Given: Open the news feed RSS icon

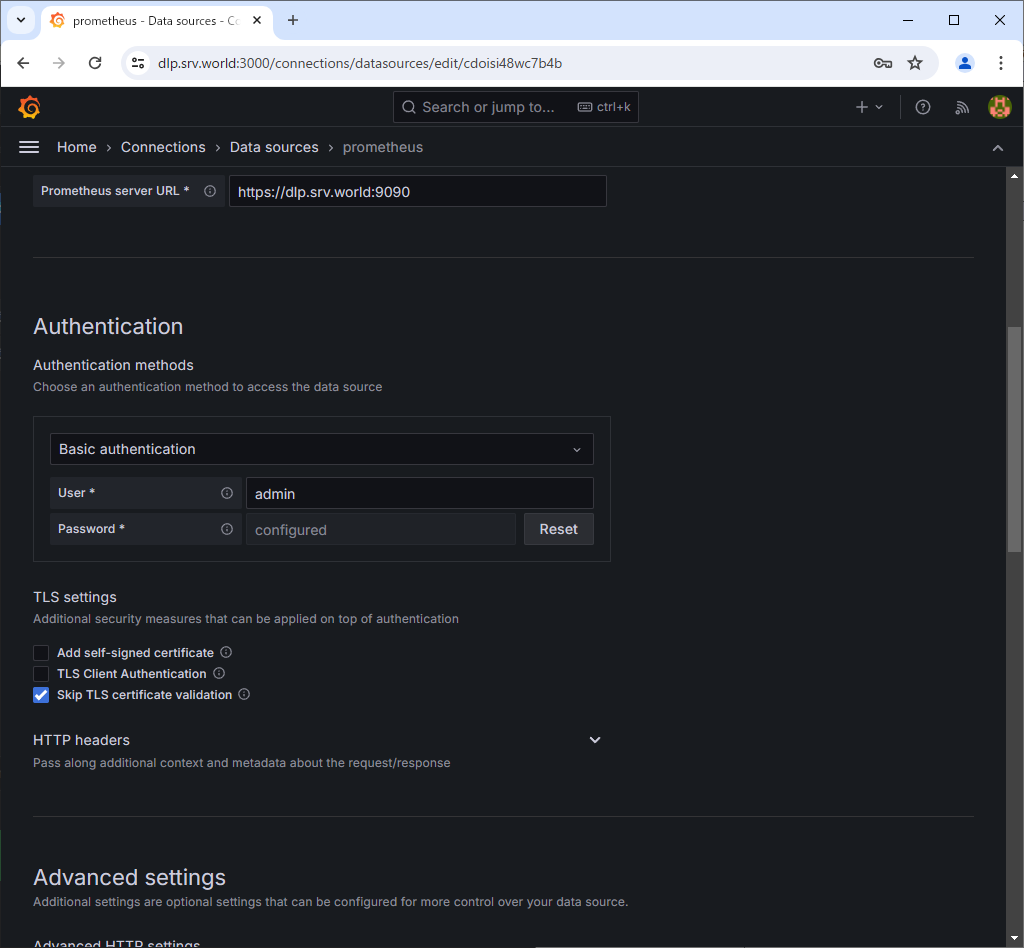Looking at the screenshot, I should pyautogui.click(x=962, y=107).
